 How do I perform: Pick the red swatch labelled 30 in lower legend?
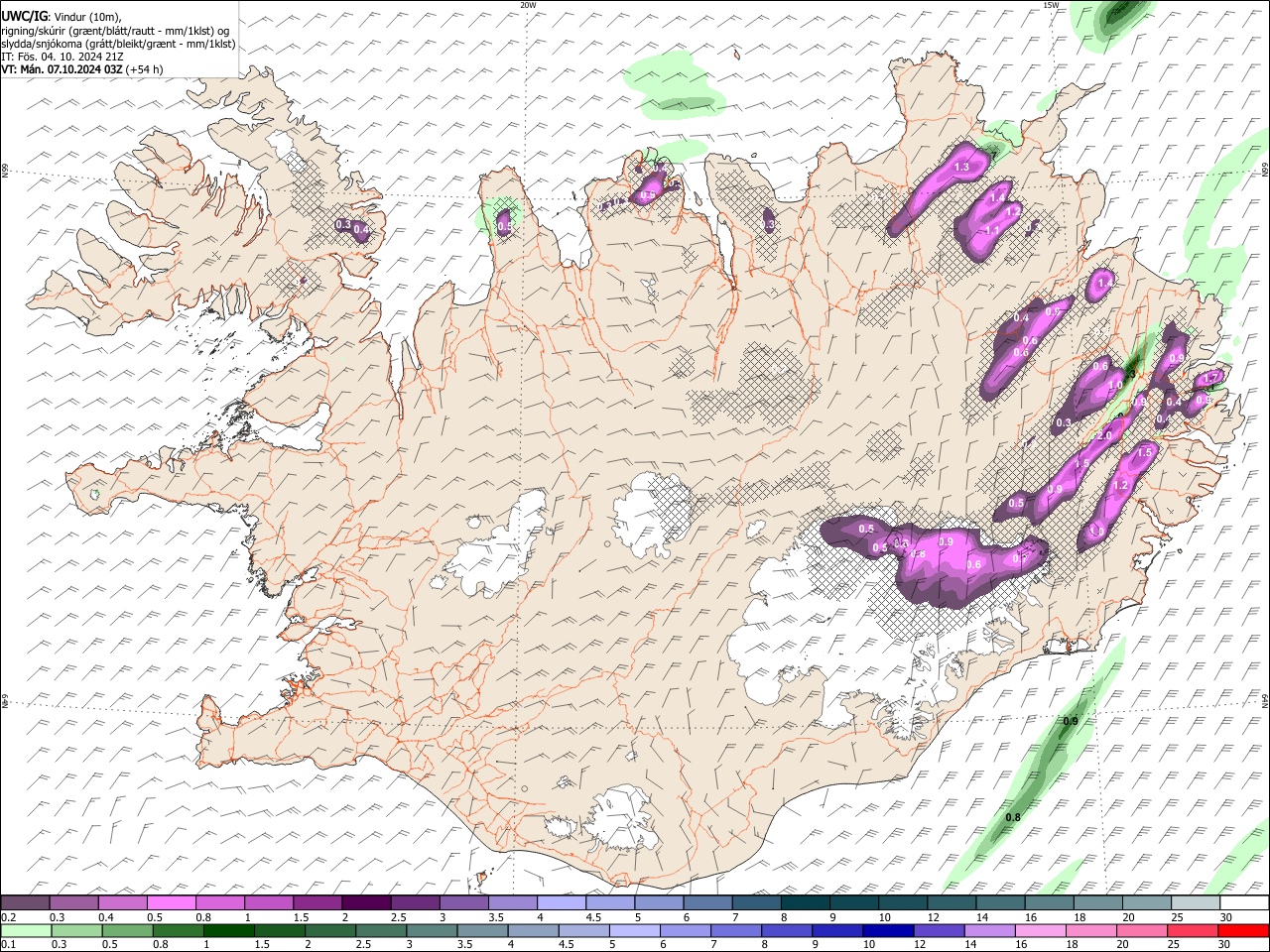(x=1243, y=930)
